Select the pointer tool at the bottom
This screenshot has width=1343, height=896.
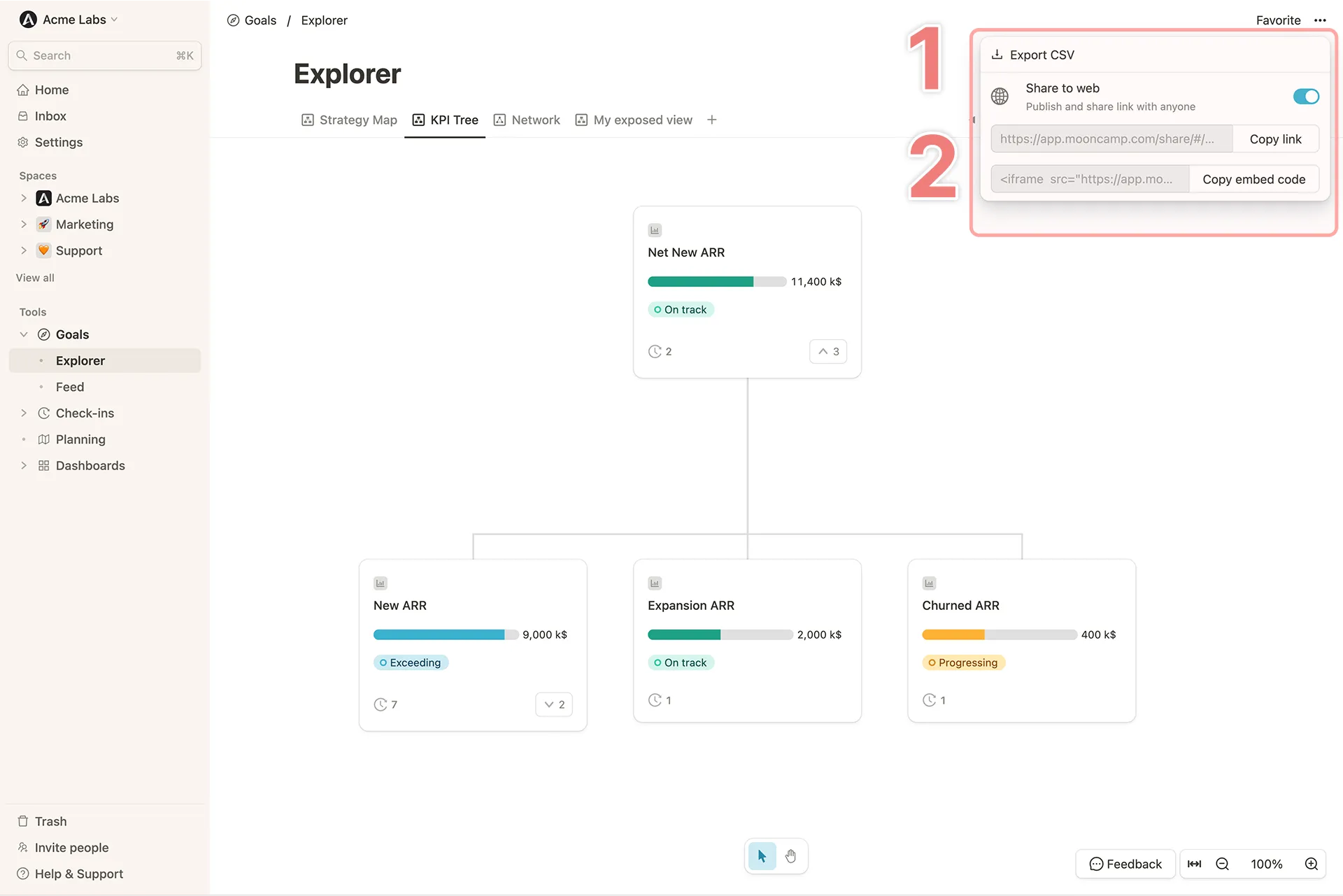(x=761, y=855)
